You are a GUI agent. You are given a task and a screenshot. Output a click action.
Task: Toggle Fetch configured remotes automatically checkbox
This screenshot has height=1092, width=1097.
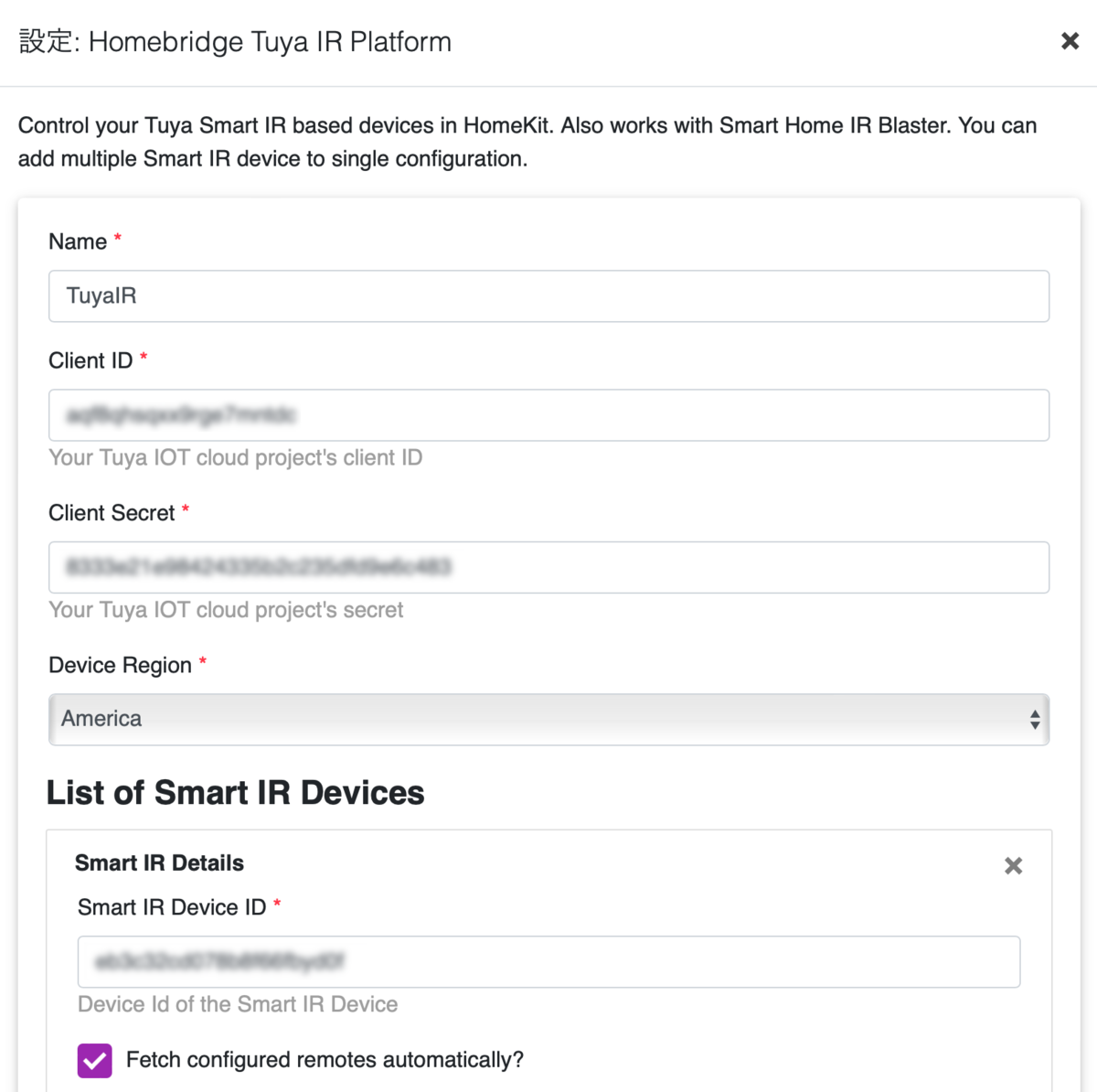pyautogui.click(x=95, y=1061)
